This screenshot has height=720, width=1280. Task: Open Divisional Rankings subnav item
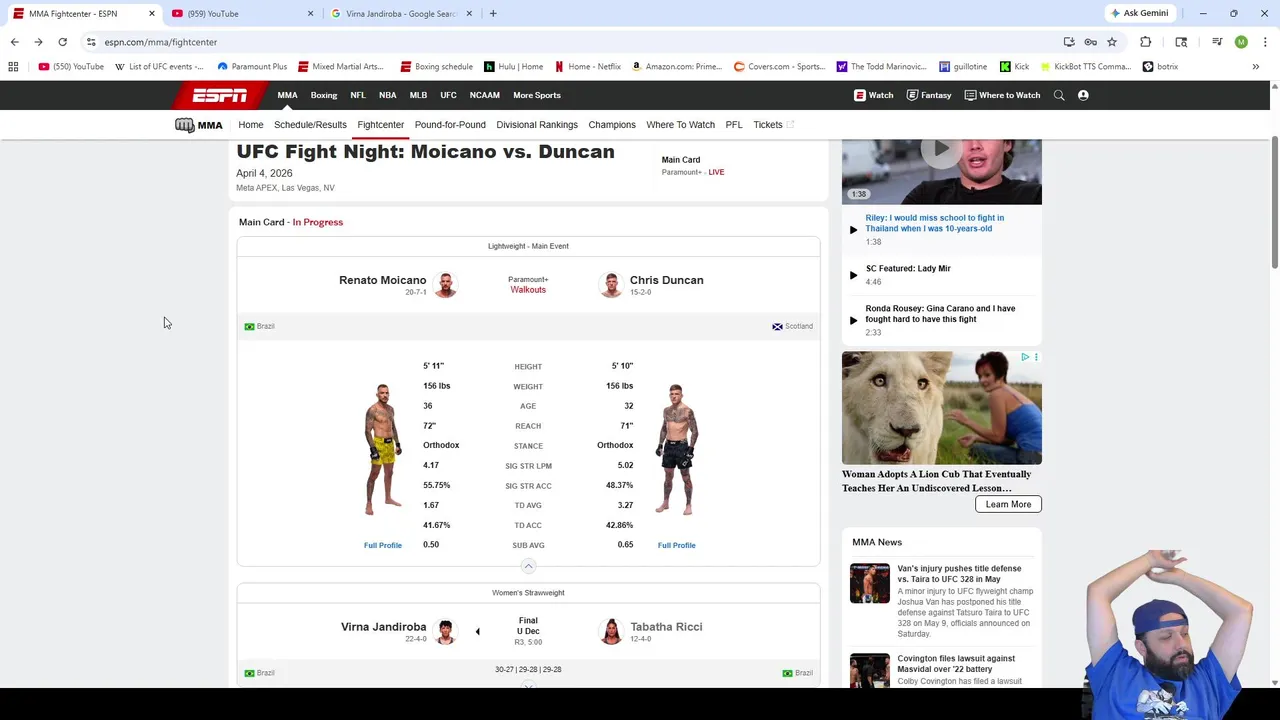(x=537, y=125)
